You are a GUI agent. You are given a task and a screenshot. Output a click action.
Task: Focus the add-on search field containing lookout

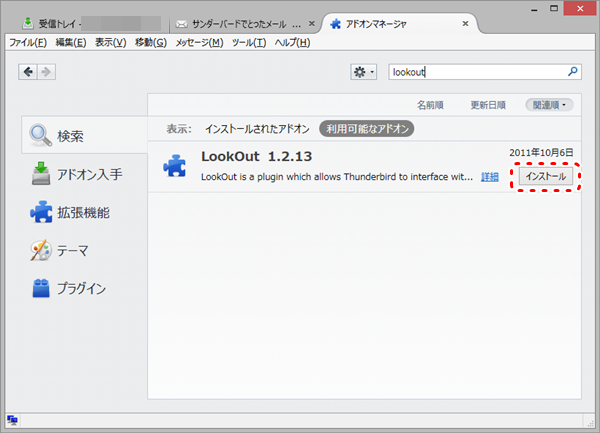point(485,72)
